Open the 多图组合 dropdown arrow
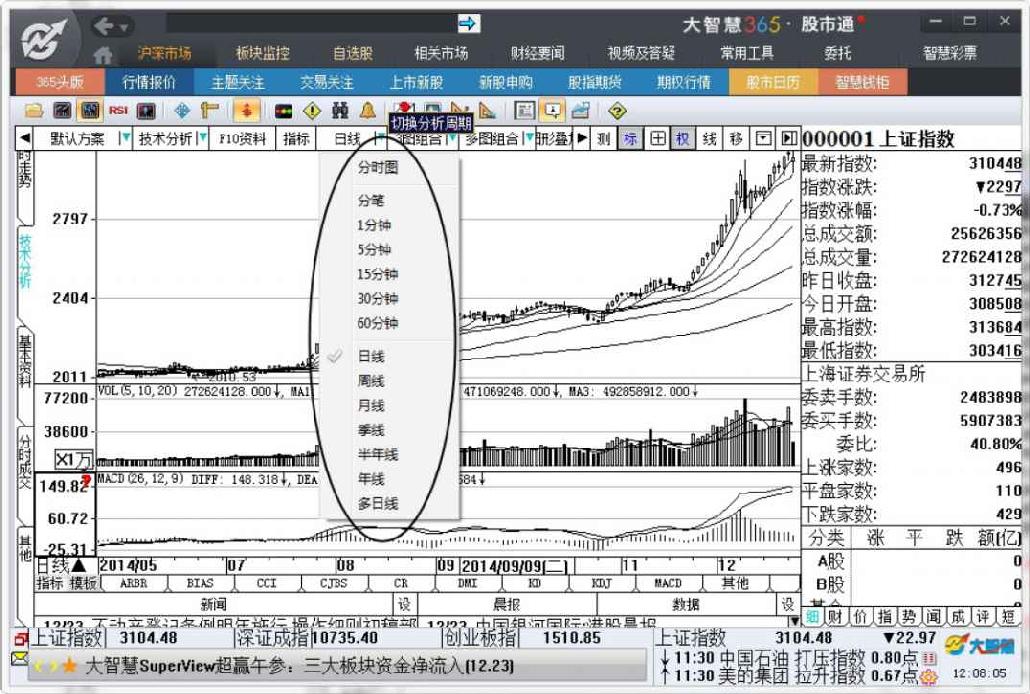1030x694 pixels. coord(528,139)
